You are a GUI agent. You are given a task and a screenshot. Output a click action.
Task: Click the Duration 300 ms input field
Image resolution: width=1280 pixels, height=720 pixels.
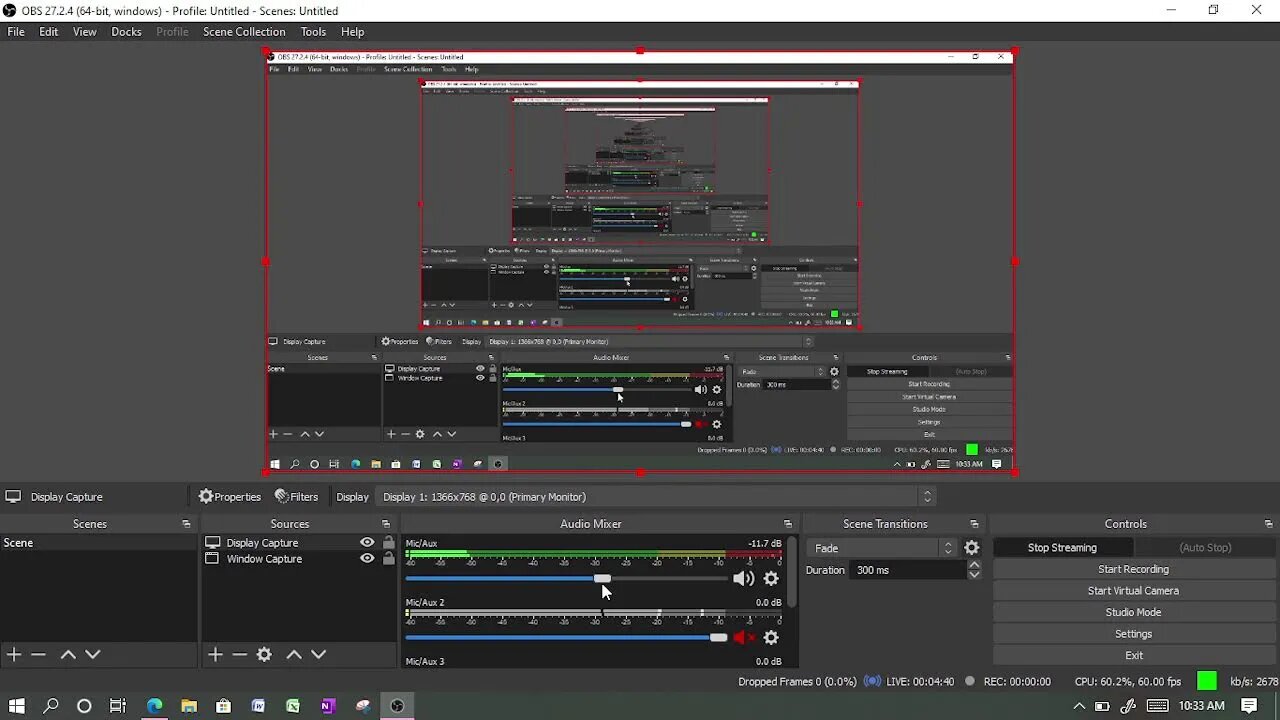point(908,570)
